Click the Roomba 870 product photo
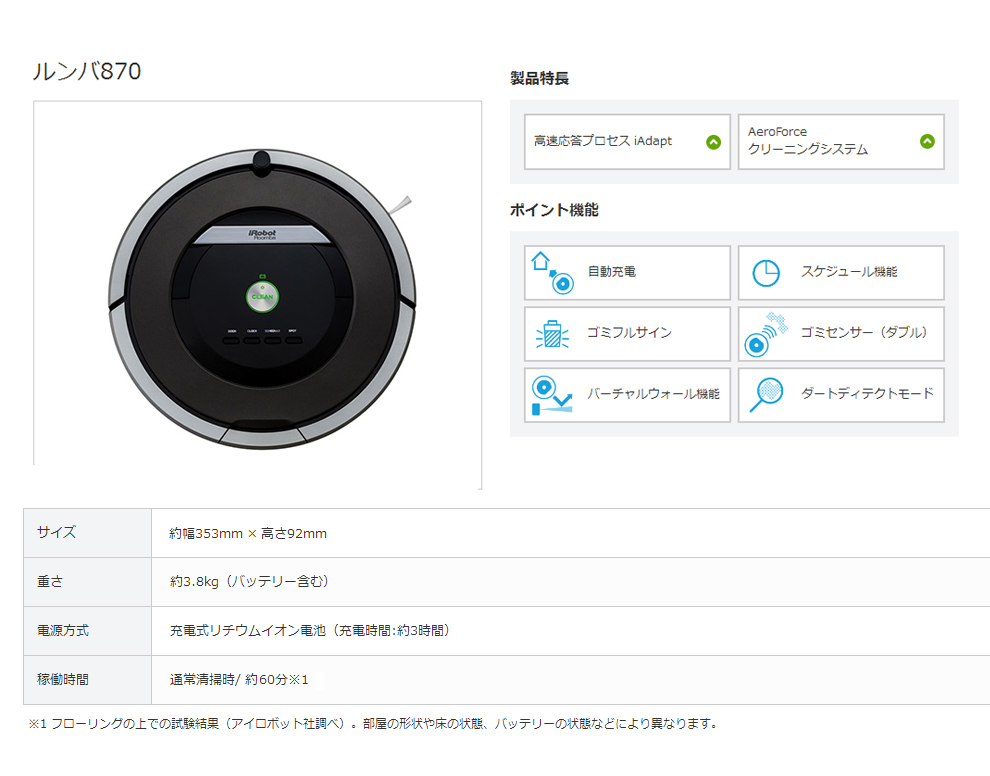The height and width of the screenshot is (776, 990). 261,298
